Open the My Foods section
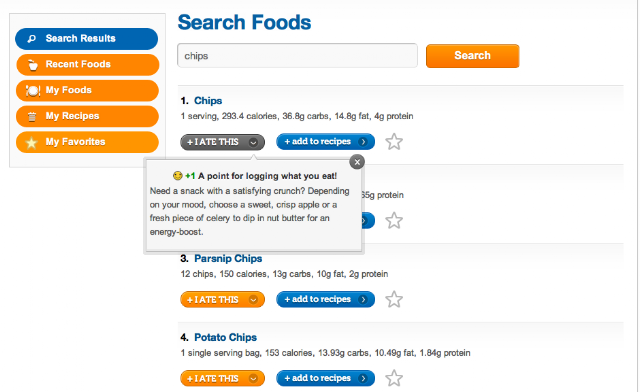 pos(87,90)
